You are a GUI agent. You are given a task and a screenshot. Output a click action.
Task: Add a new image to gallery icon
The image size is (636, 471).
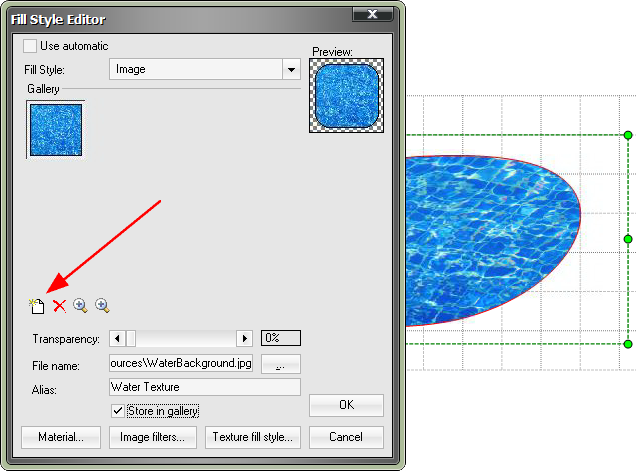coord(37,306)
